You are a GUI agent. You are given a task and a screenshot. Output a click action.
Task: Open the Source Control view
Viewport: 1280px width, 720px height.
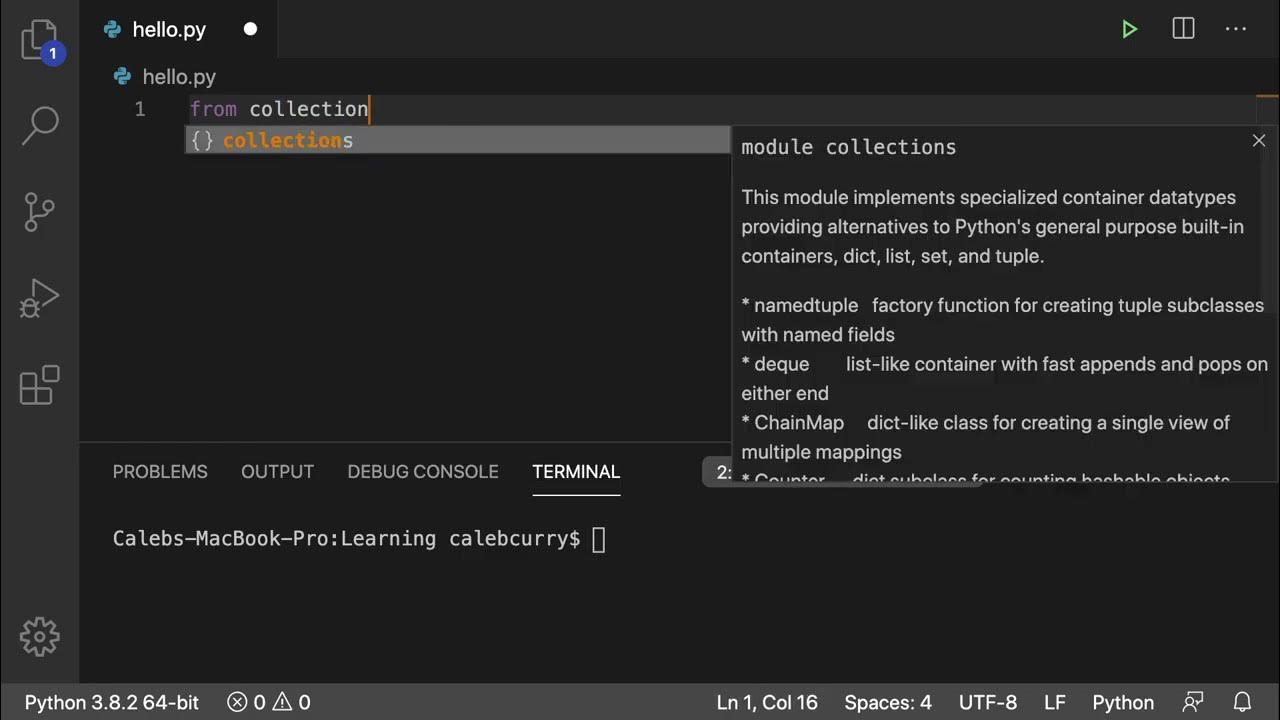(40, 211)
